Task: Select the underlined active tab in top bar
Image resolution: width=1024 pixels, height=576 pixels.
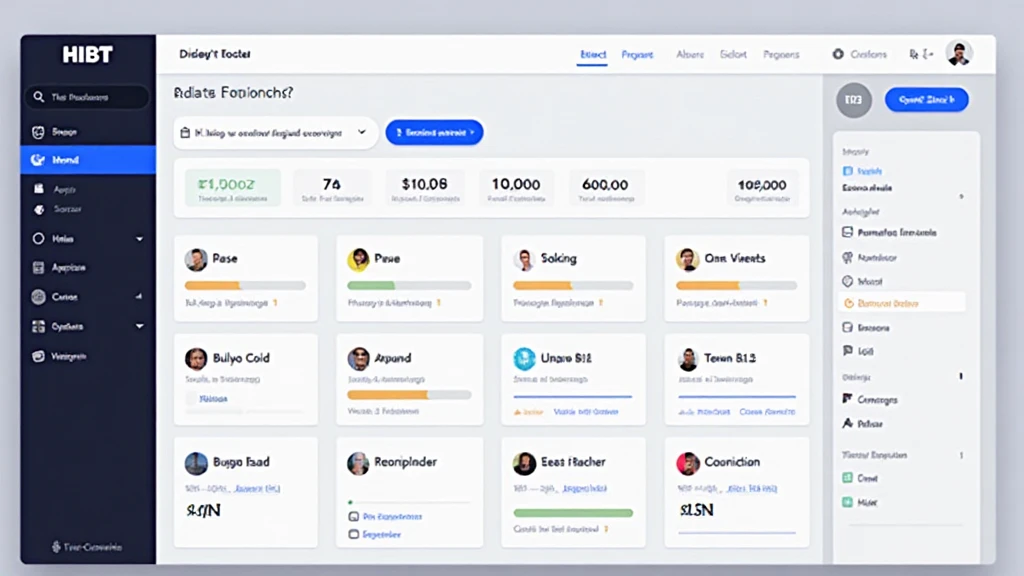Action: point(592,55)
